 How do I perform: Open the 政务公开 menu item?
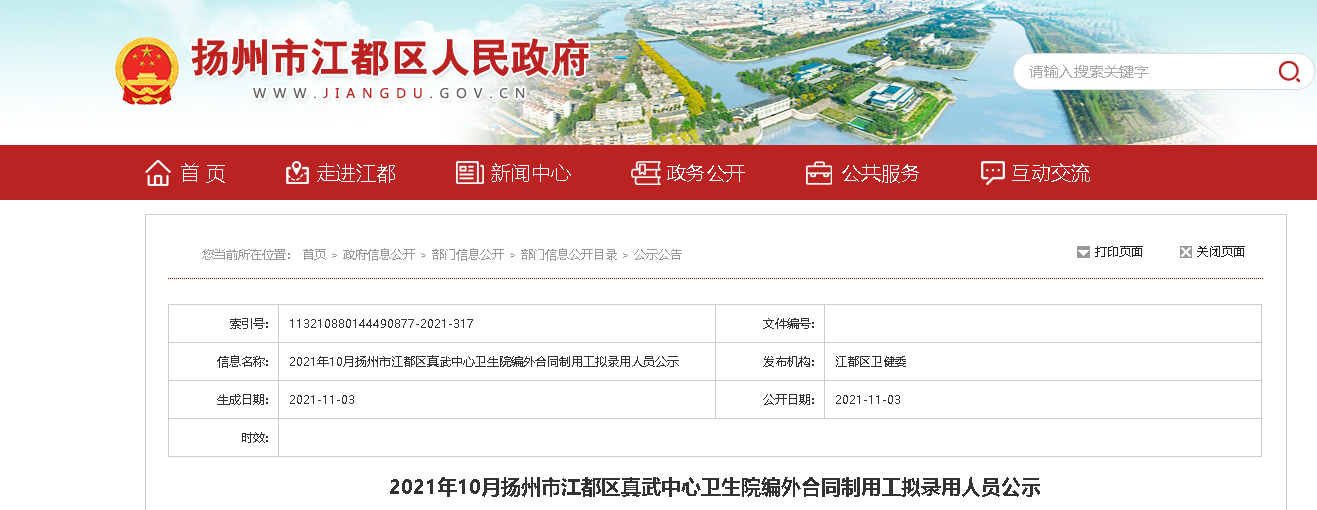click(706, 173)
